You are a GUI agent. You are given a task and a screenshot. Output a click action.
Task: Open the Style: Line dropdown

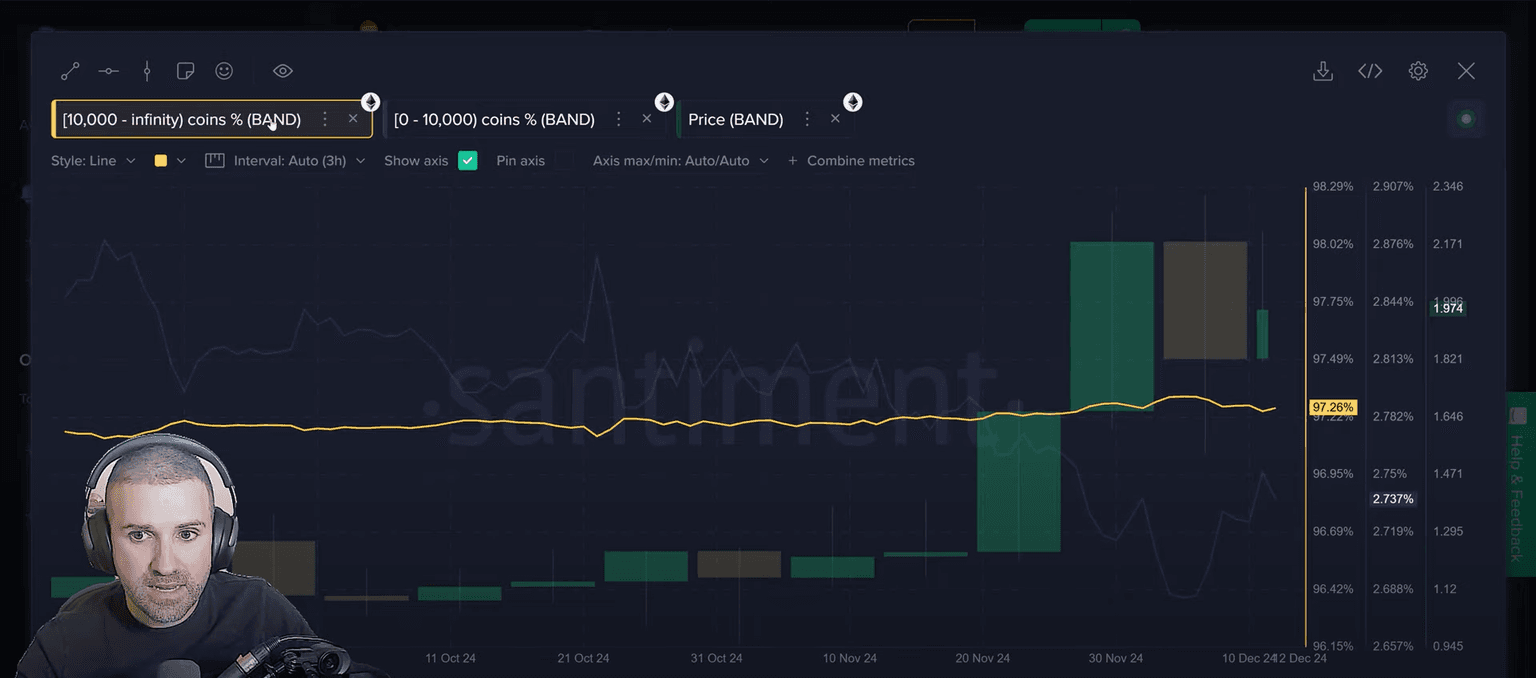coord(93,160)
